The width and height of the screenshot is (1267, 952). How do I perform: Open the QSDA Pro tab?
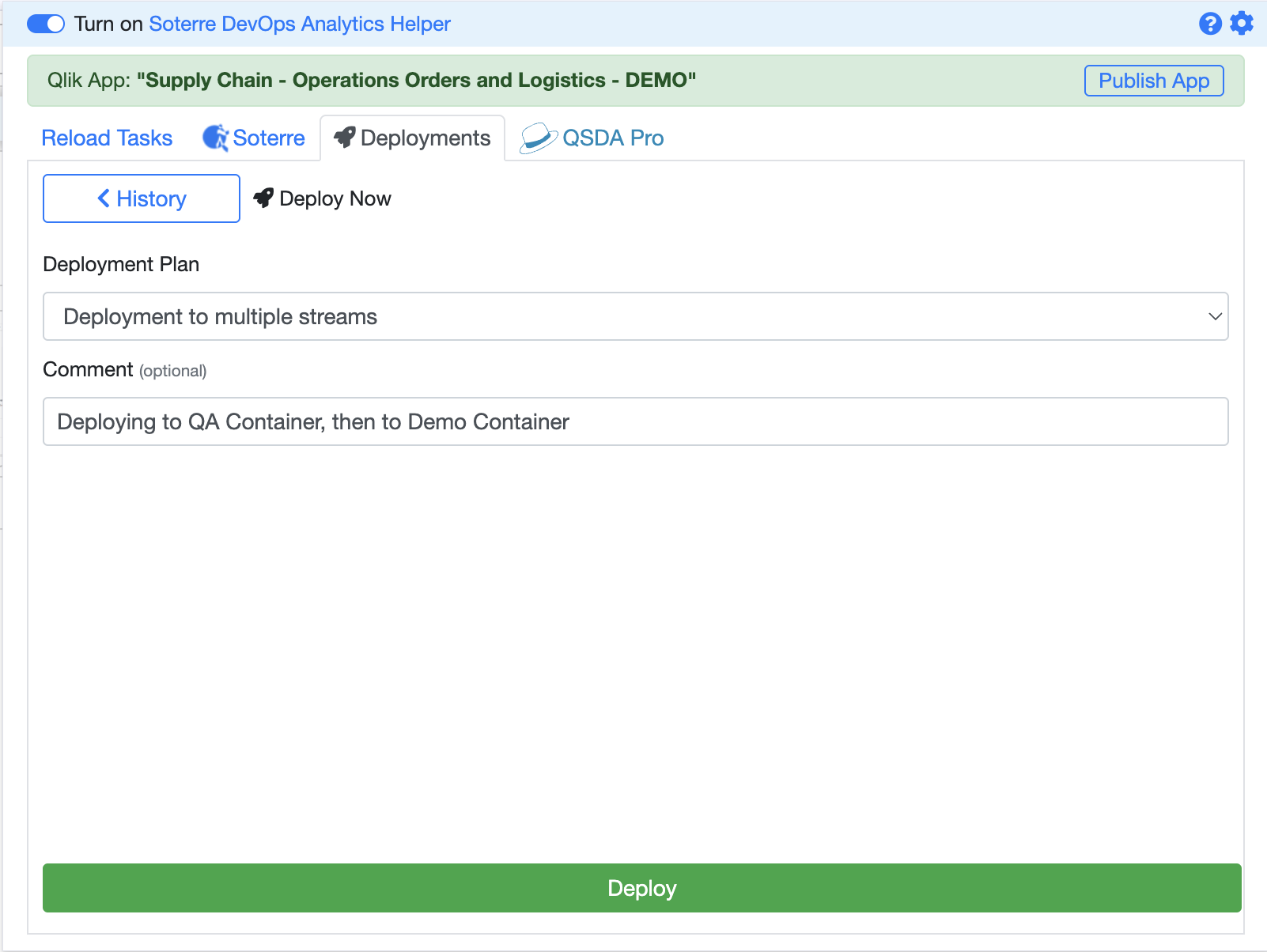592,138
